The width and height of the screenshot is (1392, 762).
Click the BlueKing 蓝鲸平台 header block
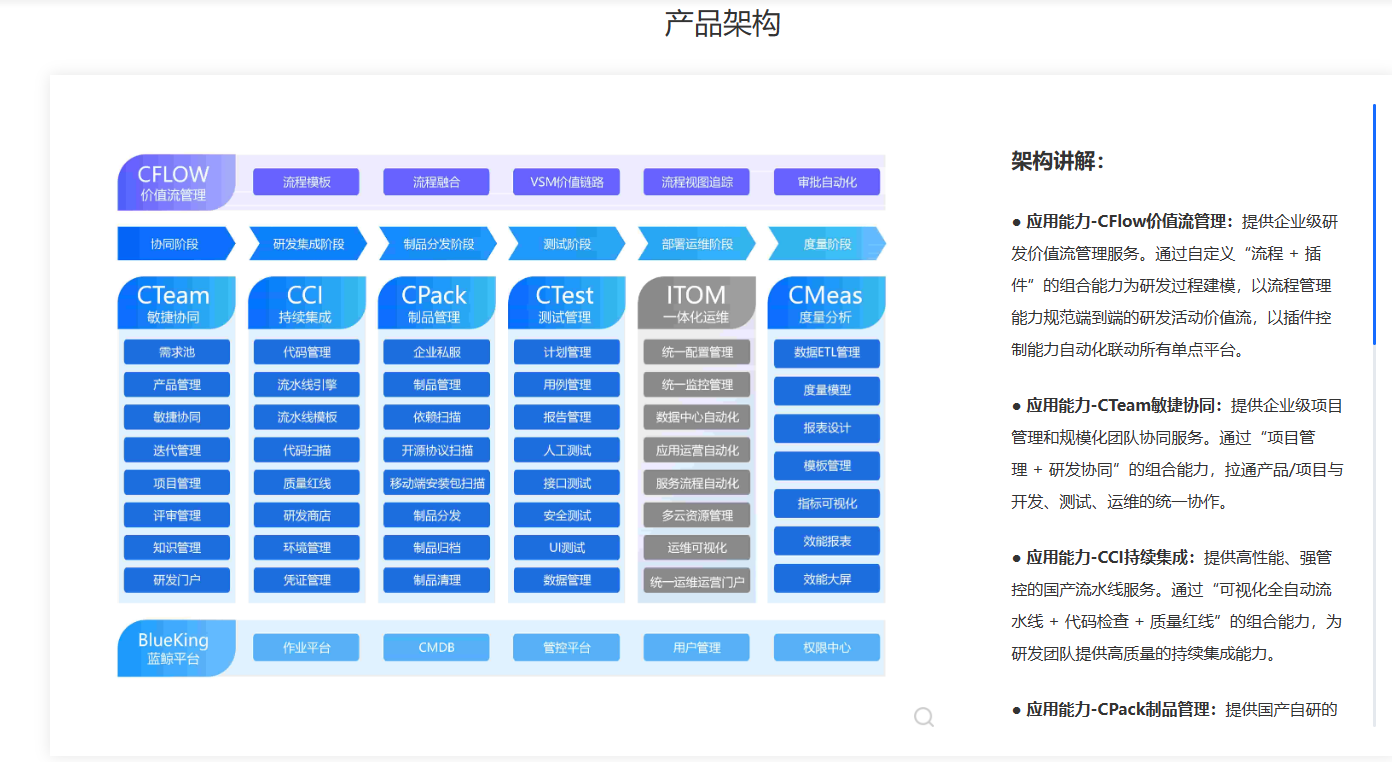[x=177, y=648]
